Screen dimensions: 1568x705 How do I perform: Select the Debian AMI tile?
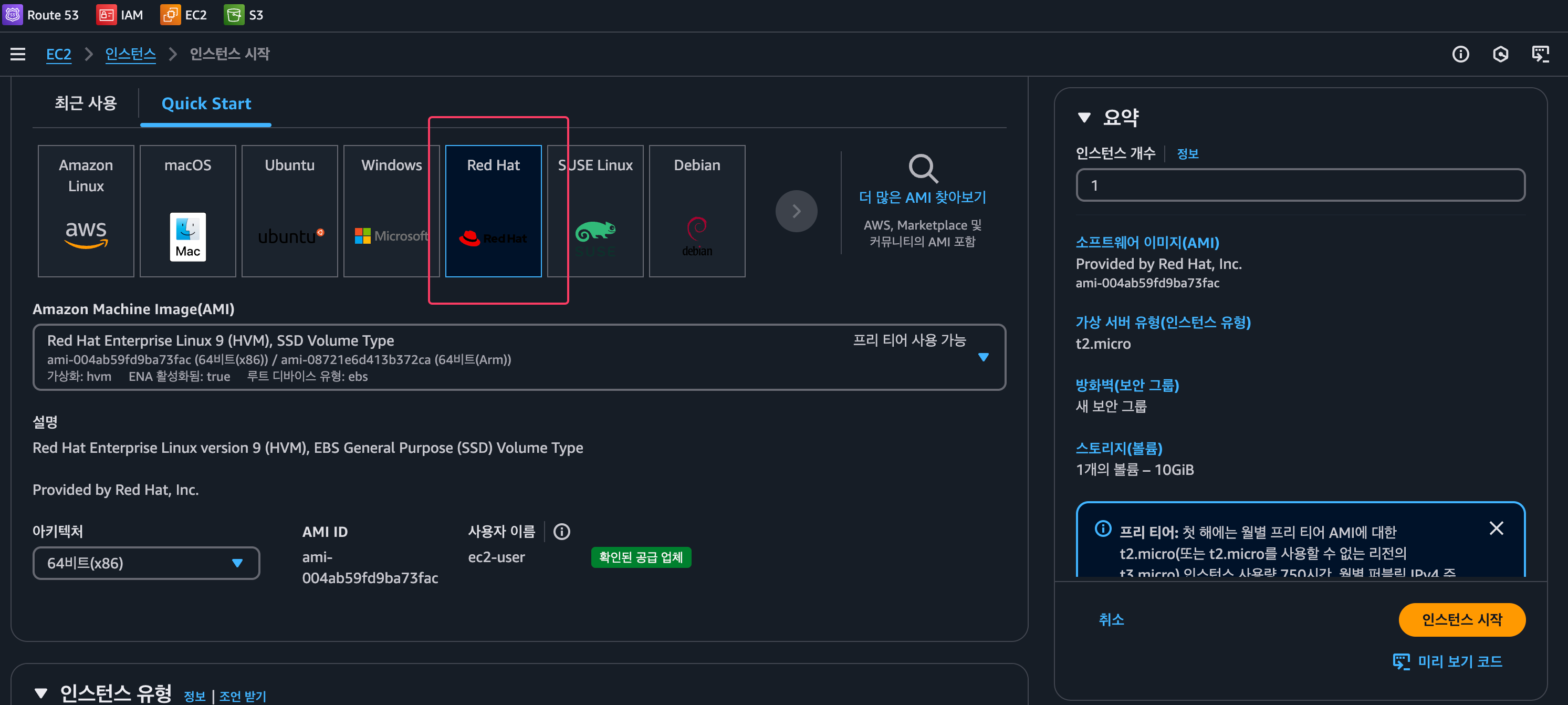tap(697, 211)
